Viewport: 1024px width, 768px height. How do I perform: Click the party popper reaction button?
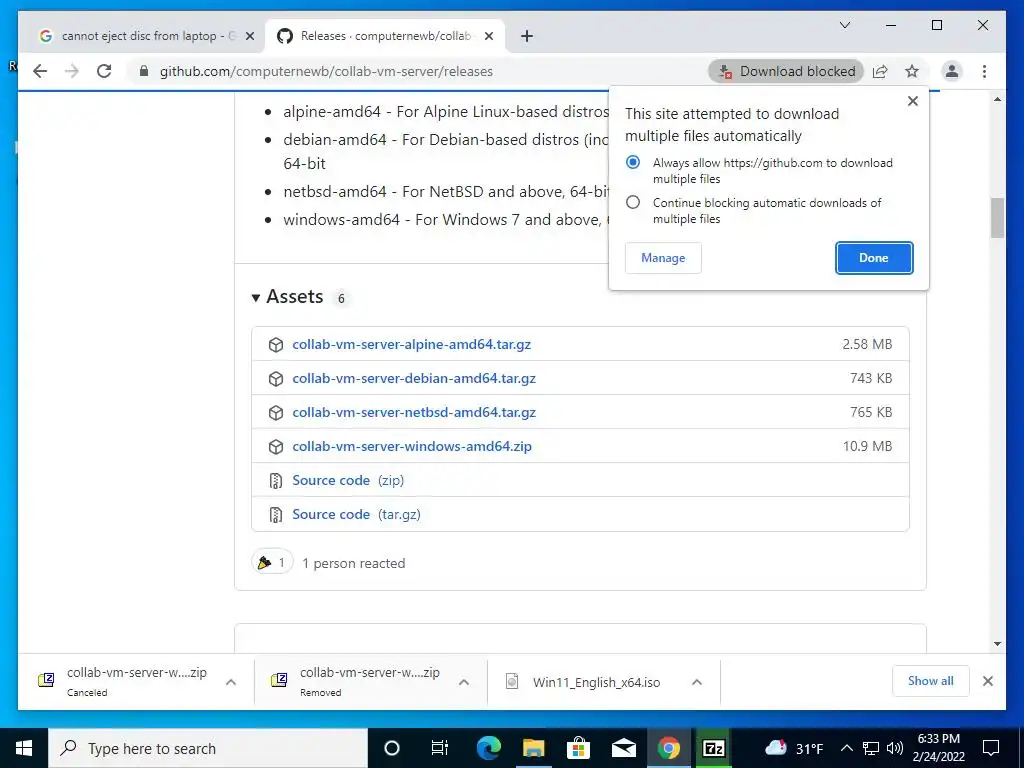pos(272,562)
